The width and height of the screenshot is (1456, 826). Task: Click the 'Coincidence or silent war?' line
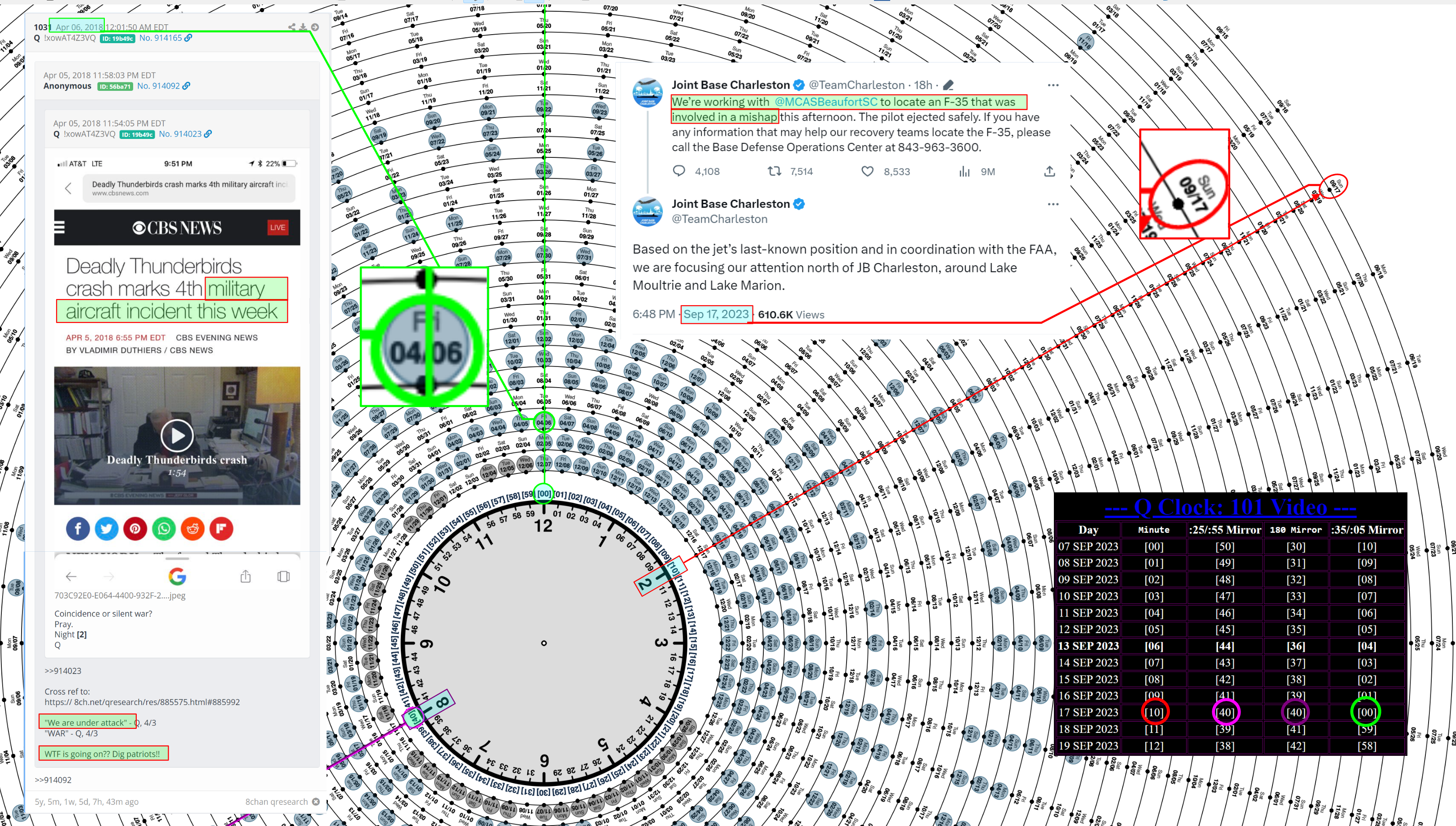click(x=103, y=613)
